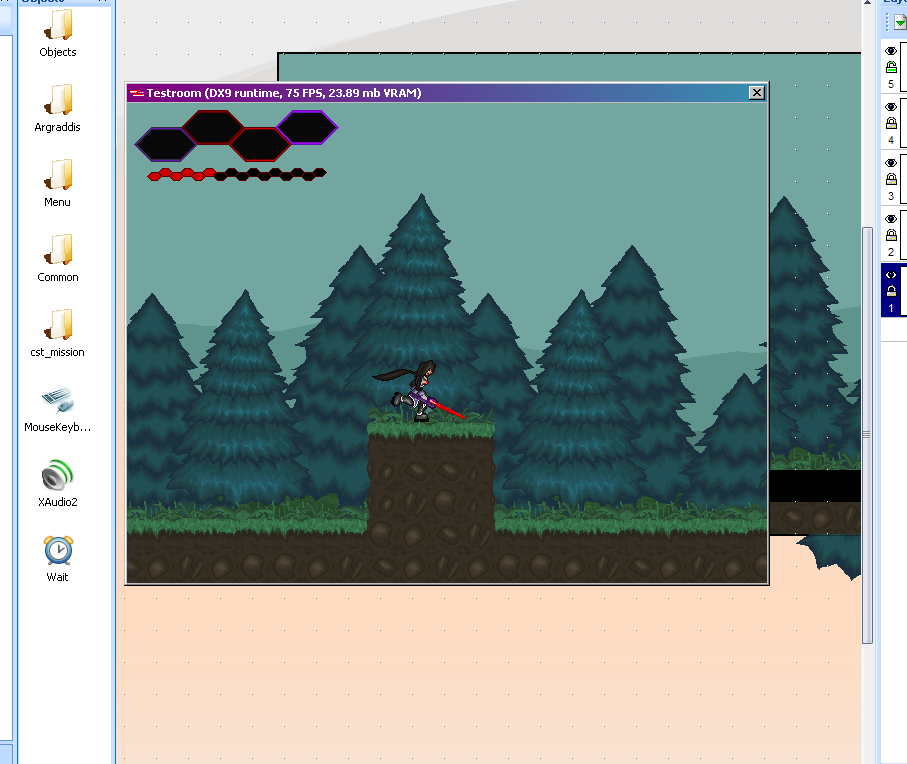Unlock layer 2 with its padlock
The image size is (907, 764).
[891, 235]
